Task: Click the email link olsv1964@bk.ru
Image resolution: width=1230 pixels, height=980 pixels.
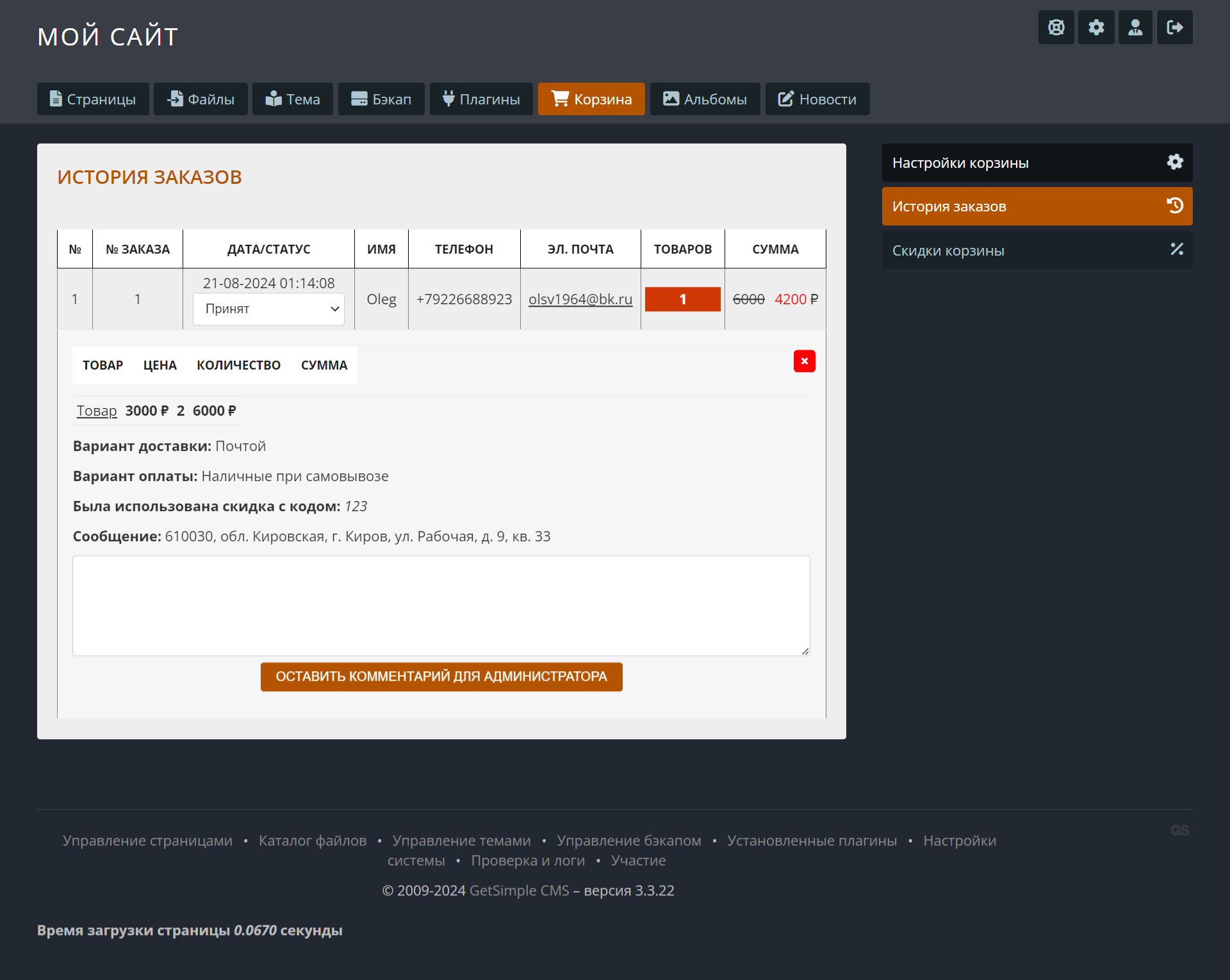Action: point(580,299)
